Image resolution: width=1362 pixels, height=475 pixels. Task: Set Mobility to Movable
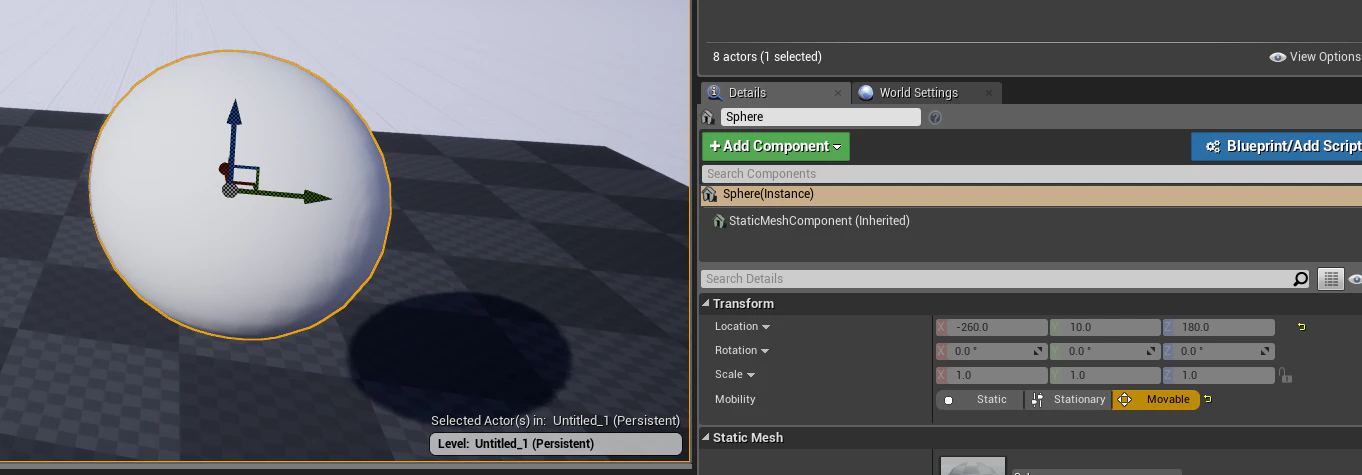tap(1156, 399)
